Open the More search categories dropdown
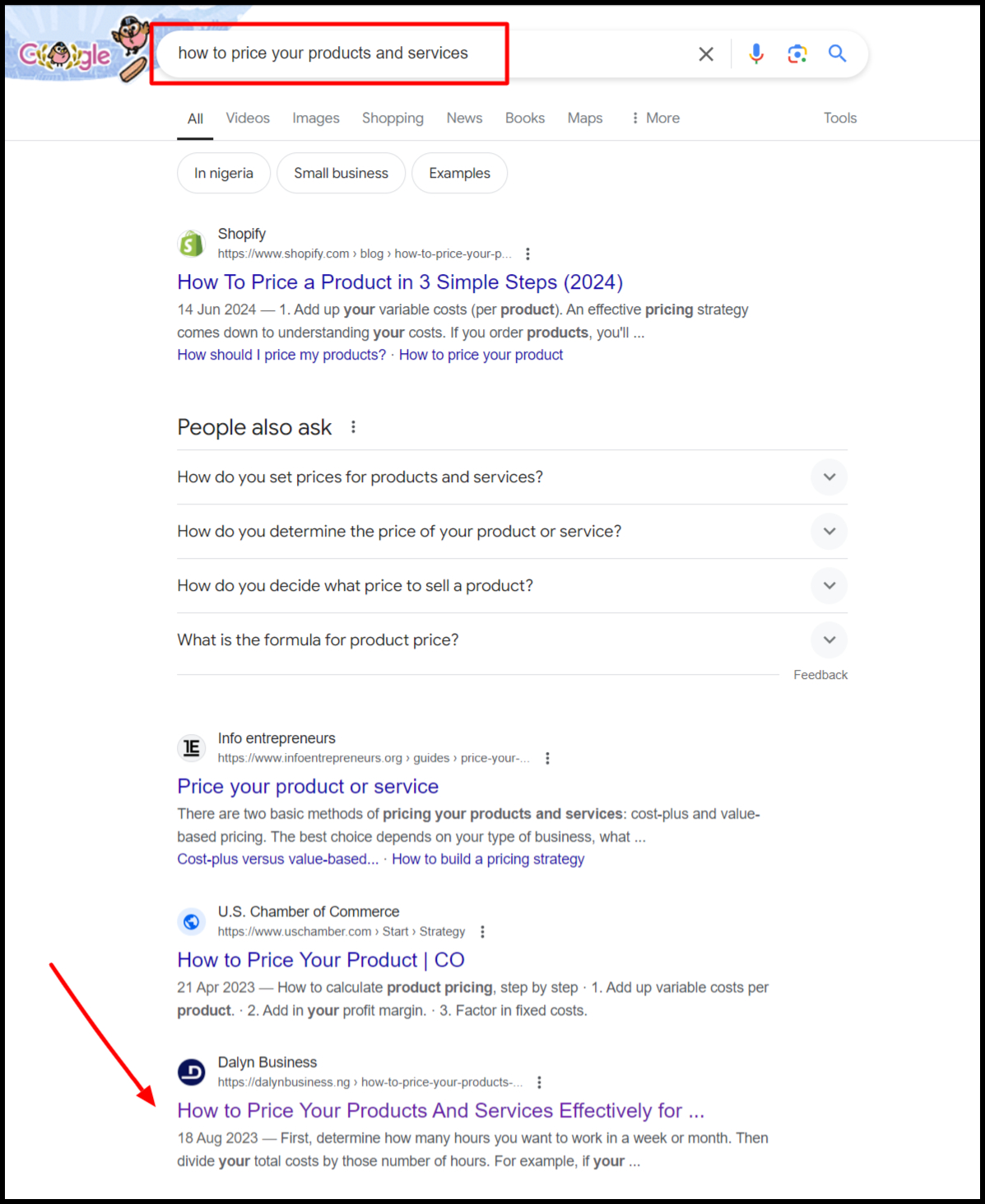 coord(655,118)
